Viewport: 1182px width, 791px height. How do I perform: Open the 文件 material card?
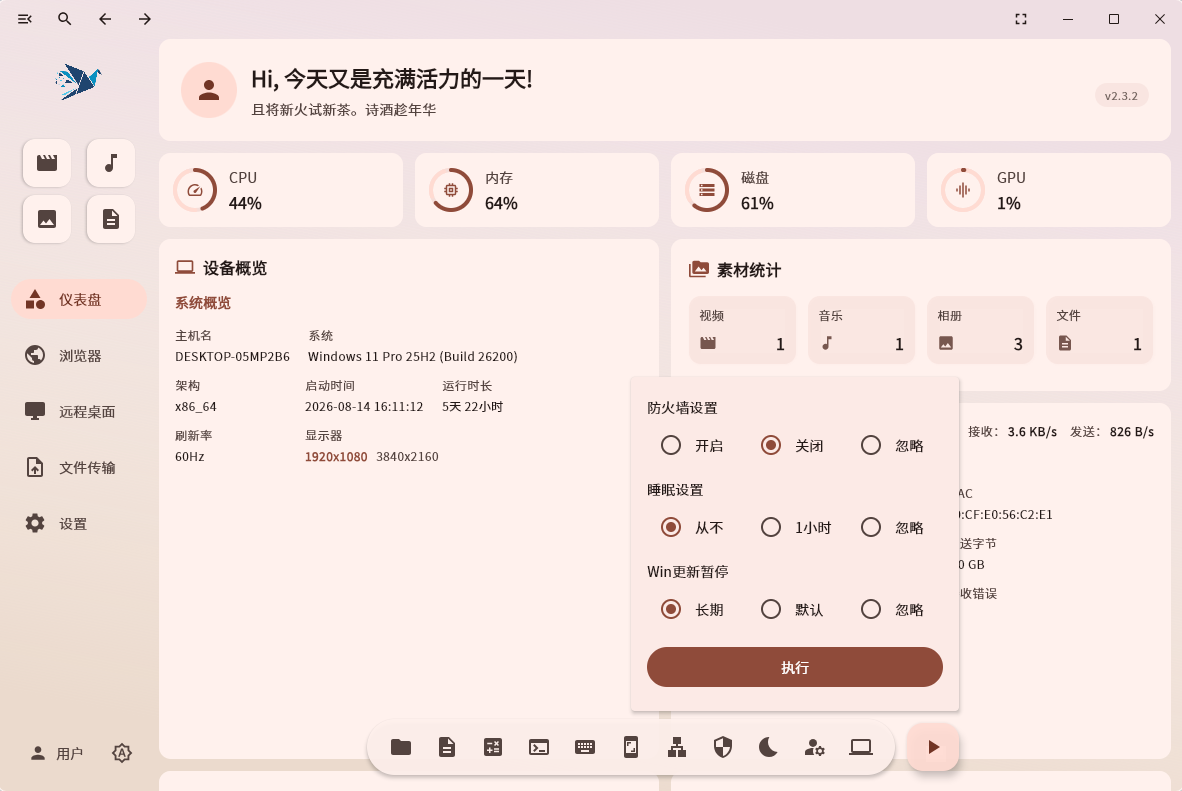[x=1099, y=330]
